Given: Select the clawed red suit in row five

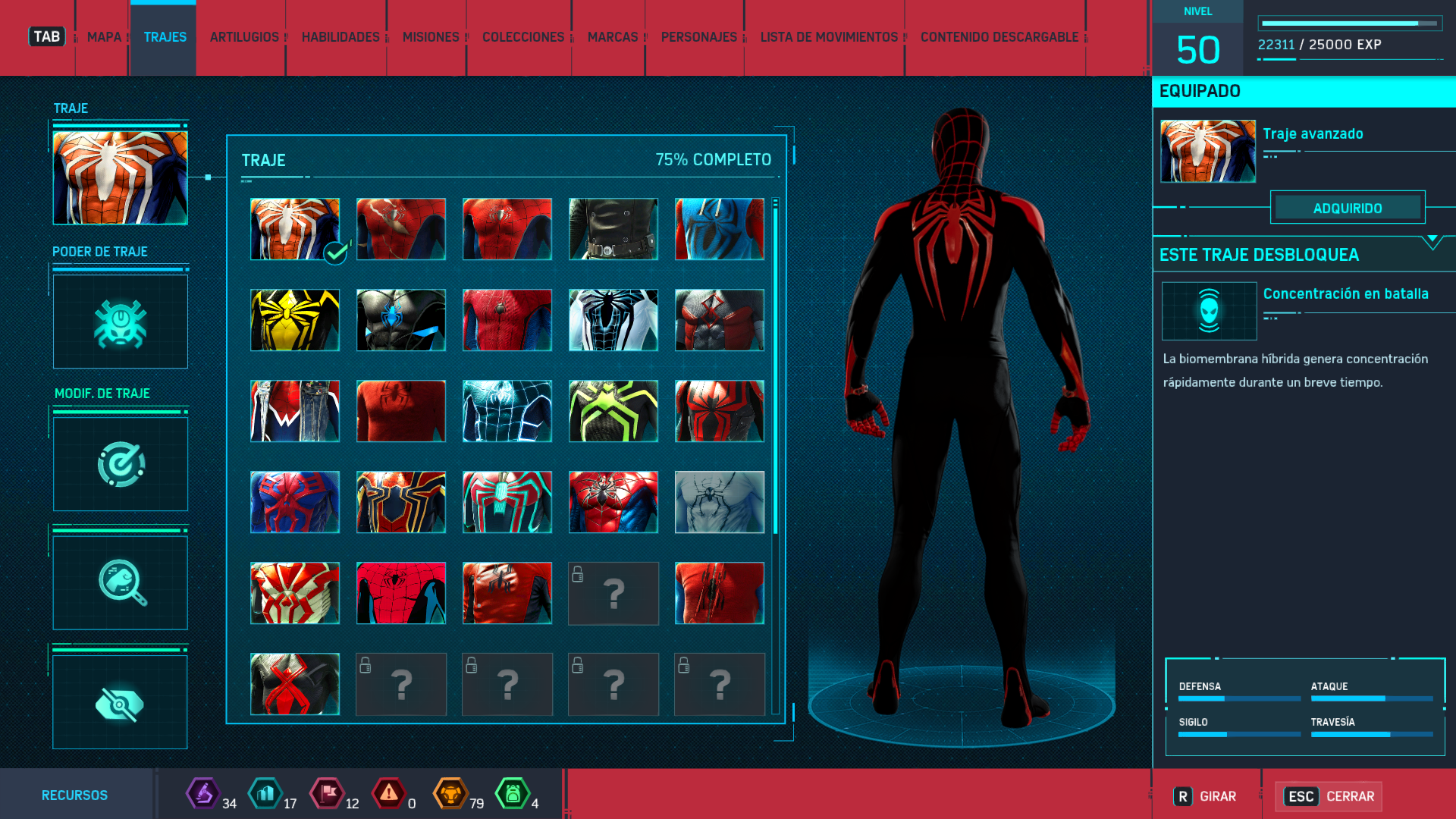Looking at the screenshot, I should click(x=720, y=593).
